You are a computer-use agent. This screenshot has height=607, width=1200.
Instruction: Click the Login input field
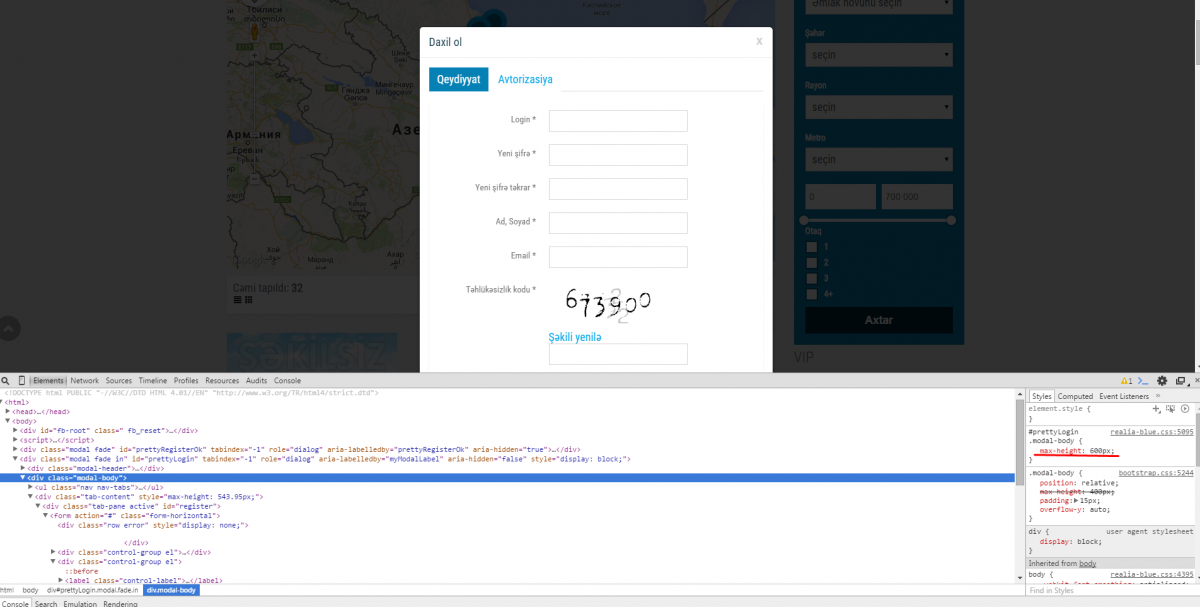click(x=618, y=121)
